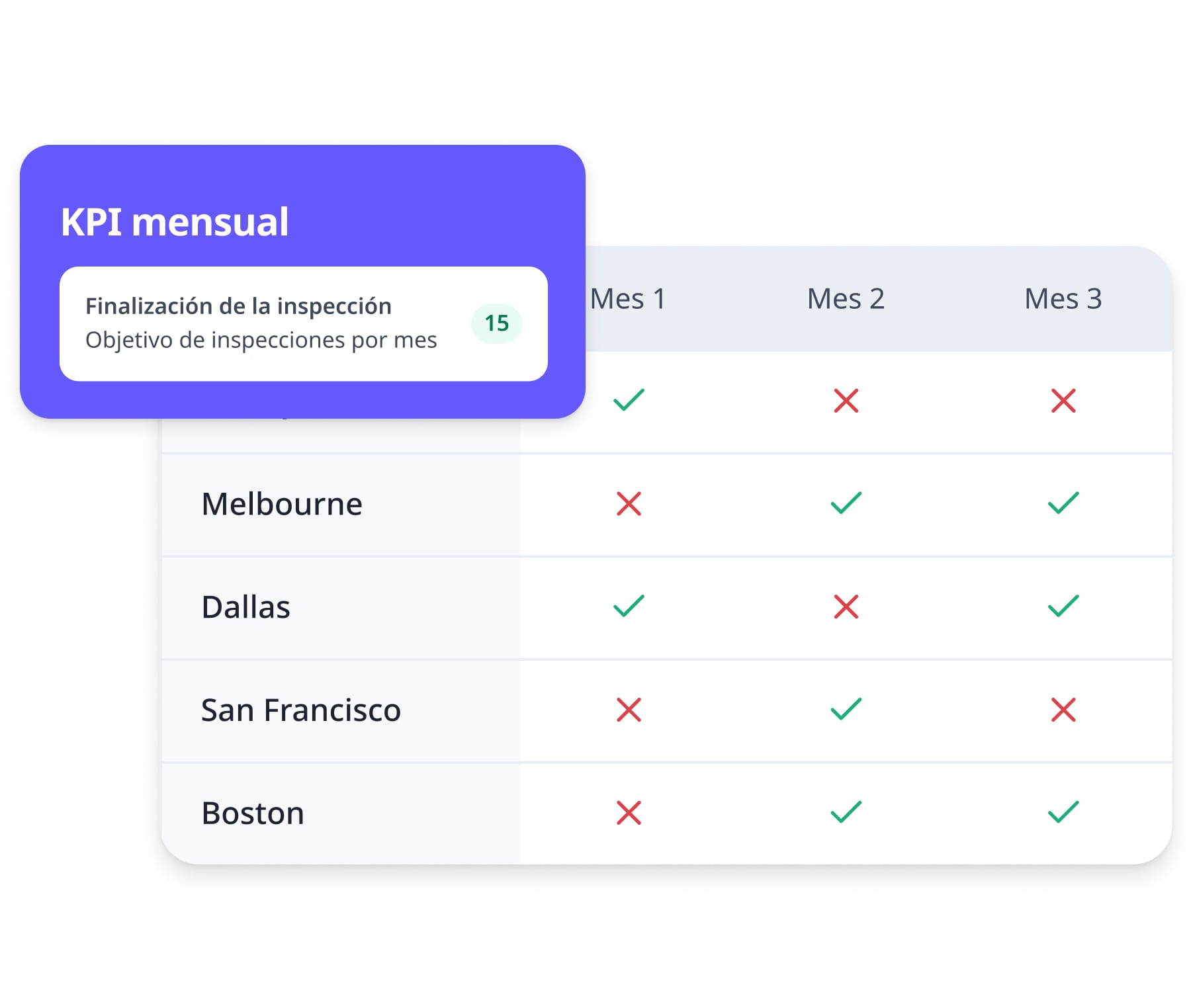Click San Francisco red X under Mes 1
The height and width of the screenshot is (1008, 1191).
coord(628,710)
